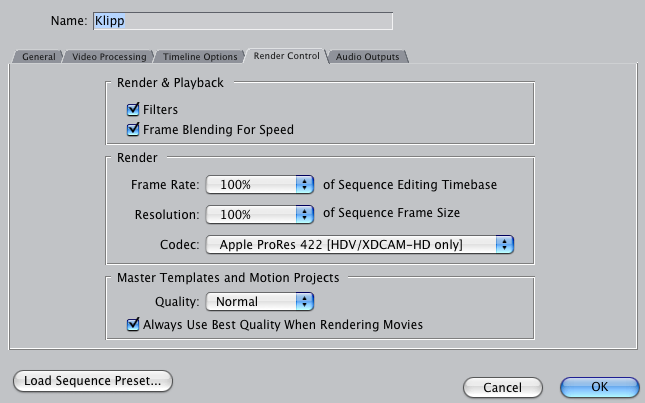The image size is (645, 403).
Task: Switch to the Audio Outputs tab
Action: (x=367, y=57)
